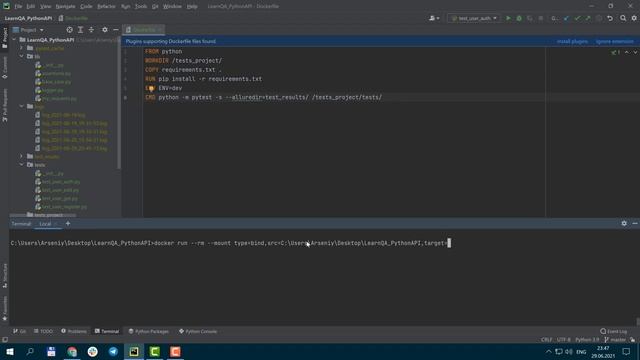Expand the .pytest_cache folder in the project tree
640x360 pixels.
[x=22, y=48]
